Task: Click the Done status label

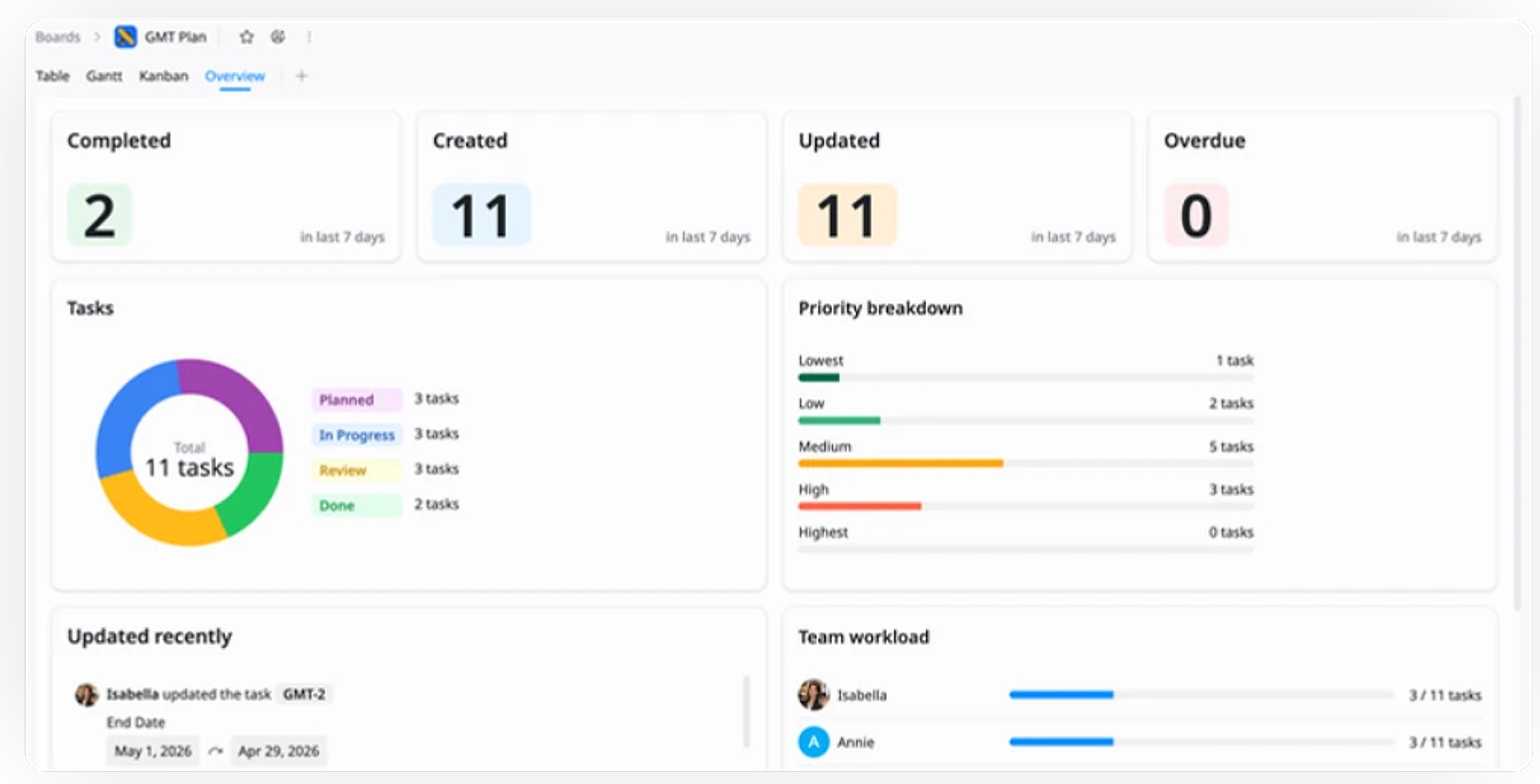Action: click(x=357, y=505)
